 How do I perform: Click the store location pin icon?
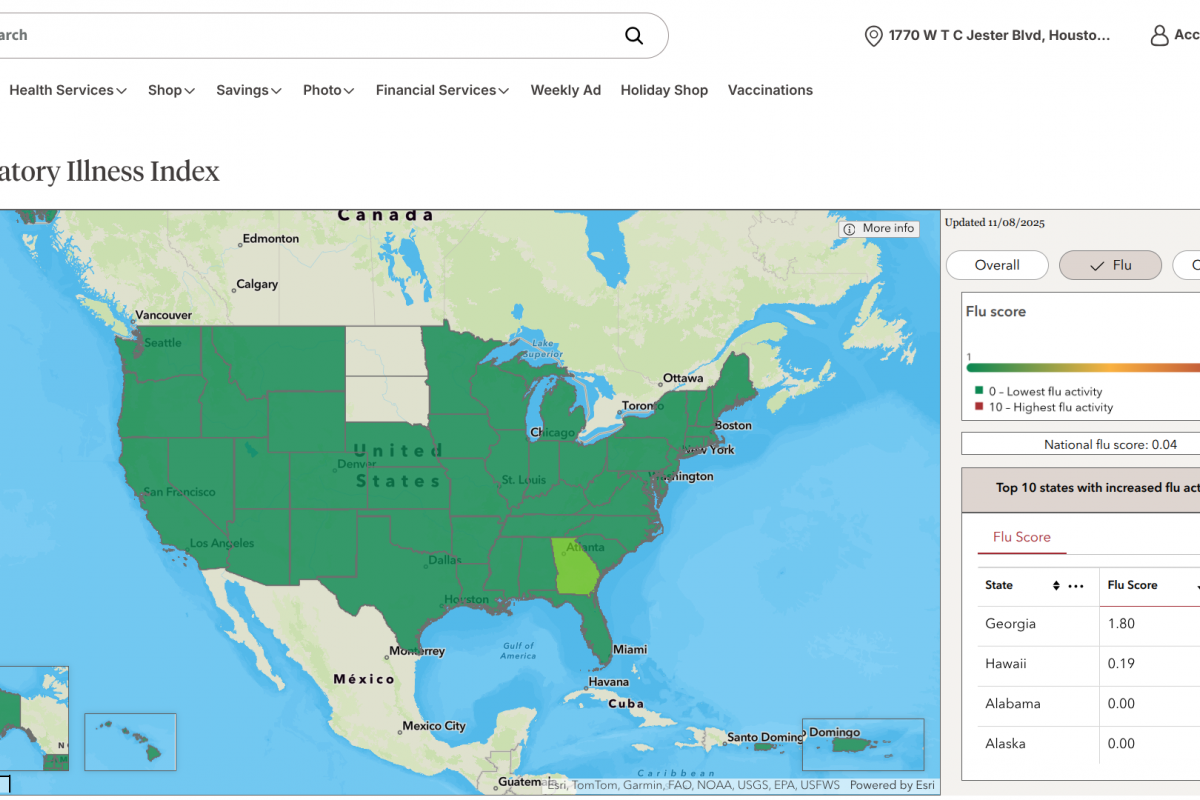[x=873, y=36]
